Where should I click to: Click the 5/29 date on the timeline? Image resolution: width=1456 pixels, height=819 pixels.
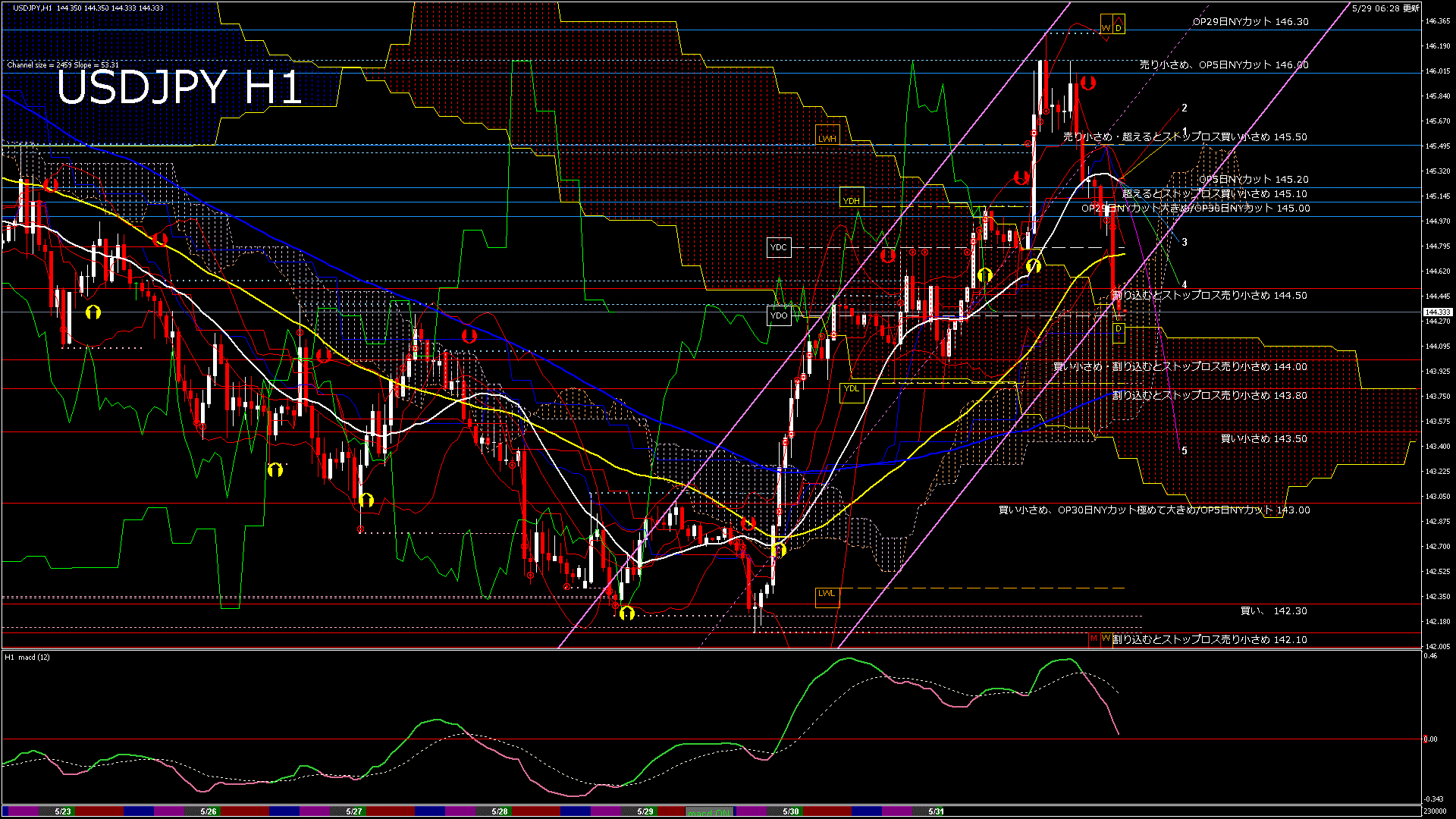tap(645, 811)
